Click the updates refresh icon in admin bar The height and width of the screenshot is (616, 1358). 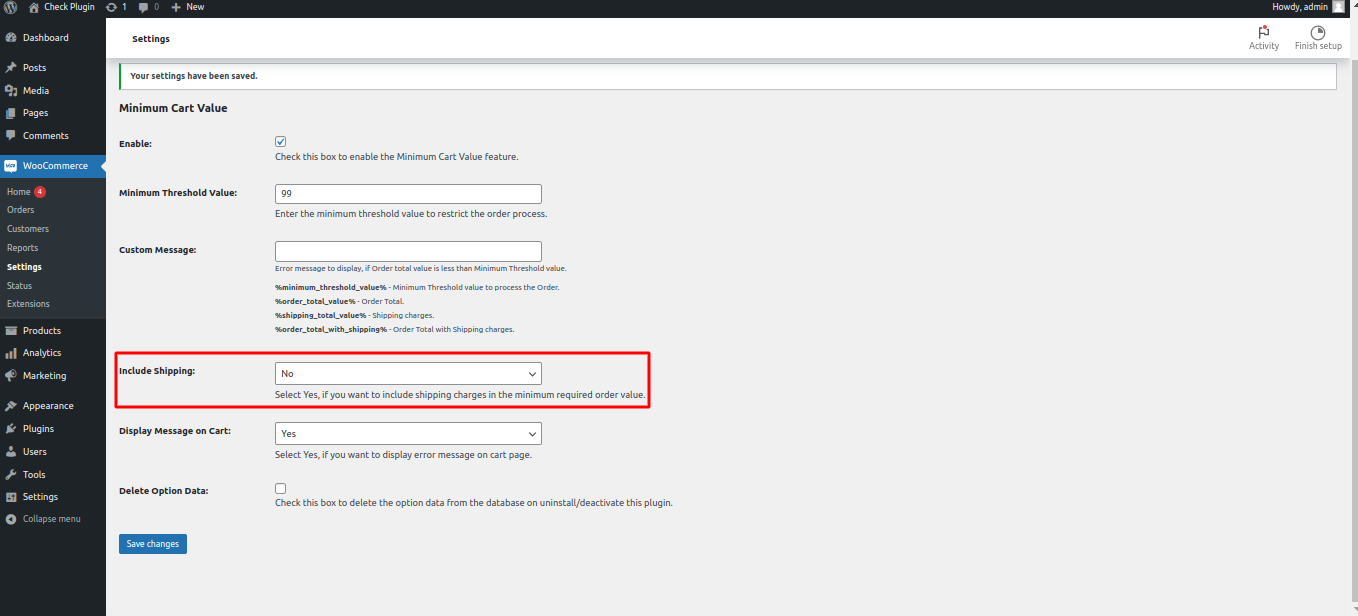(111, 7)
